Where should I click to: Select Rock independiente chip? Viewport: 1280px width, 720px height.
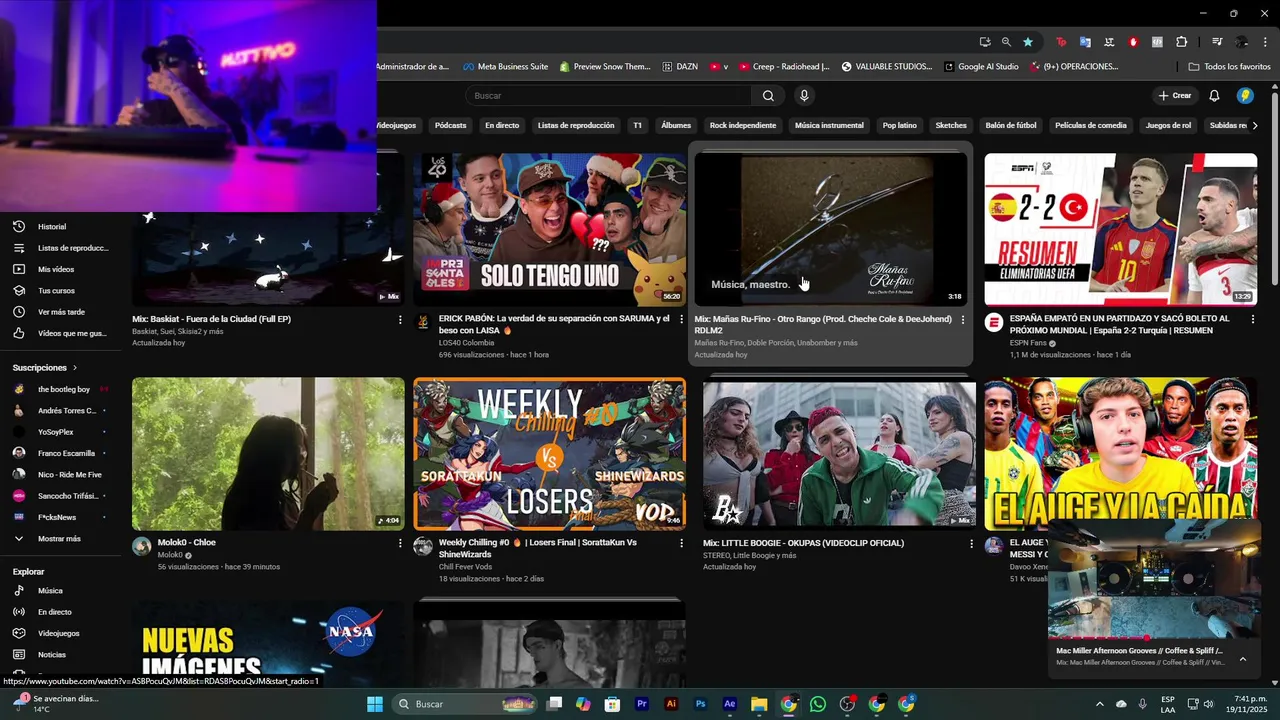743,126
